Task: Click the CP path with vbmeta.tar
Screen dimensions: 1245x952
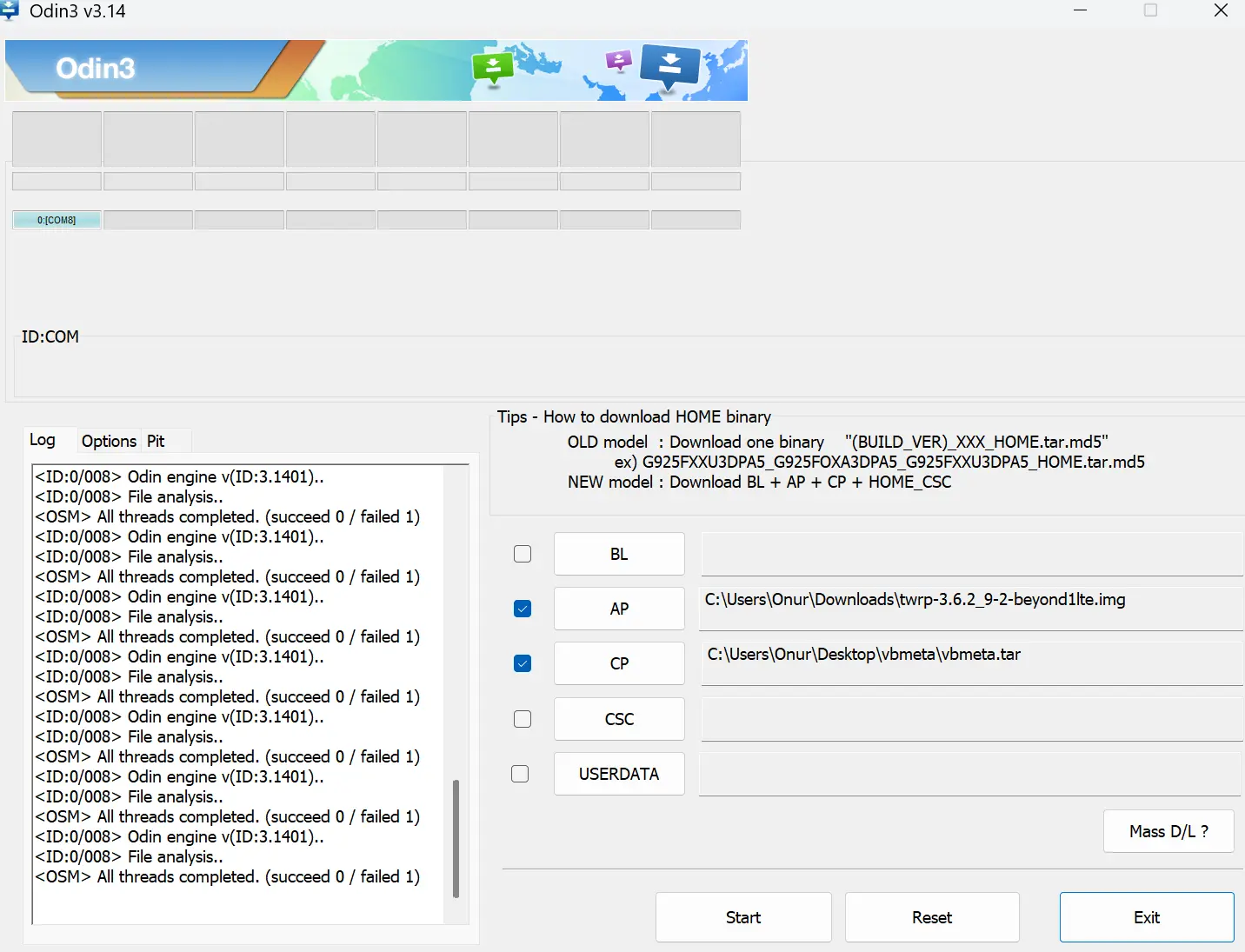Action: point(972,663)
